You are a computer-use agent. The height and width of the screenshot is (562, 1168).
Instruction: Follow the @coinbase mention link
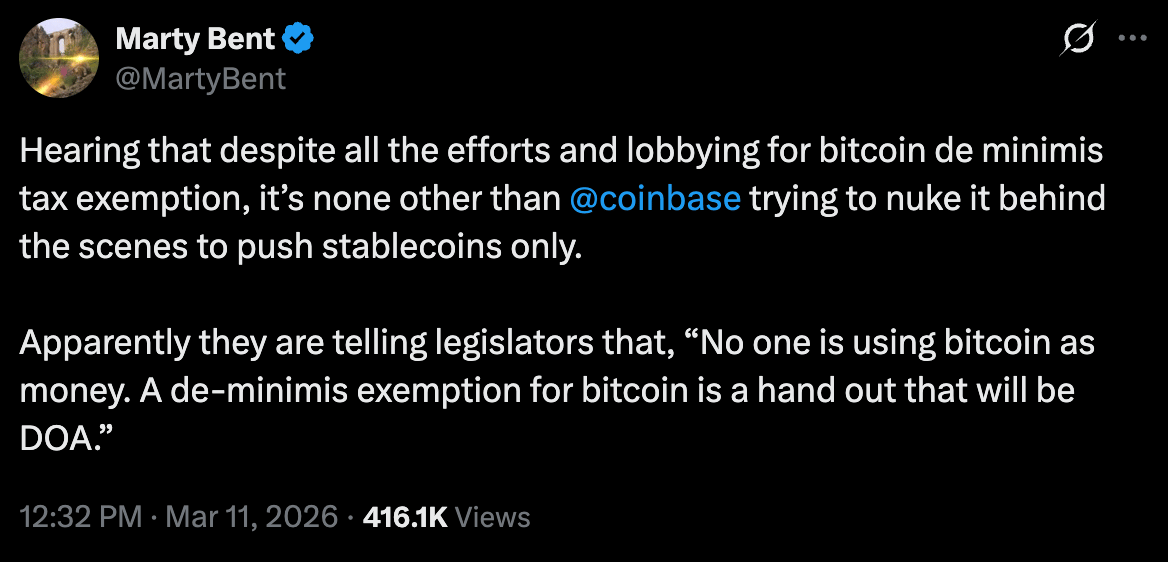pos(654,199)
